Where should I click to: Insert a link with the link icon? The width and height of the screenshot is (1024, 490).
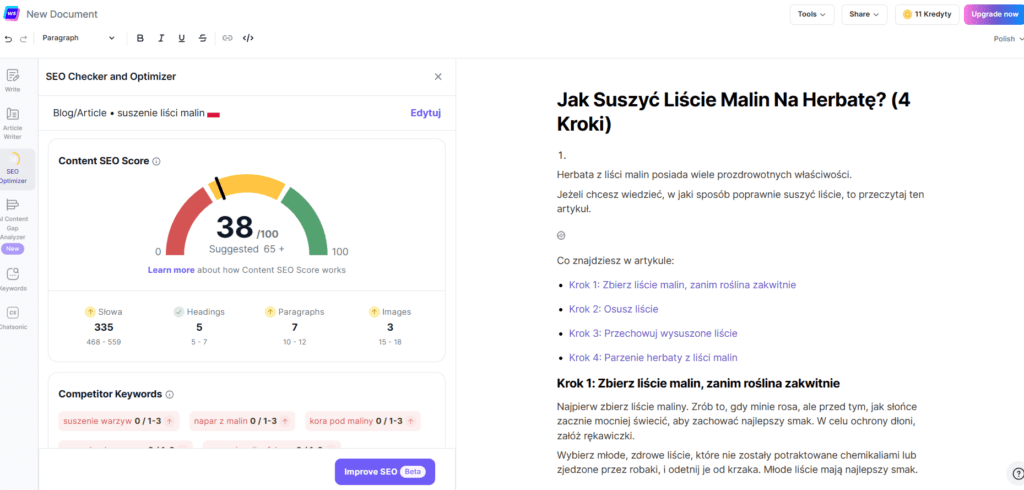coord(227,38)
